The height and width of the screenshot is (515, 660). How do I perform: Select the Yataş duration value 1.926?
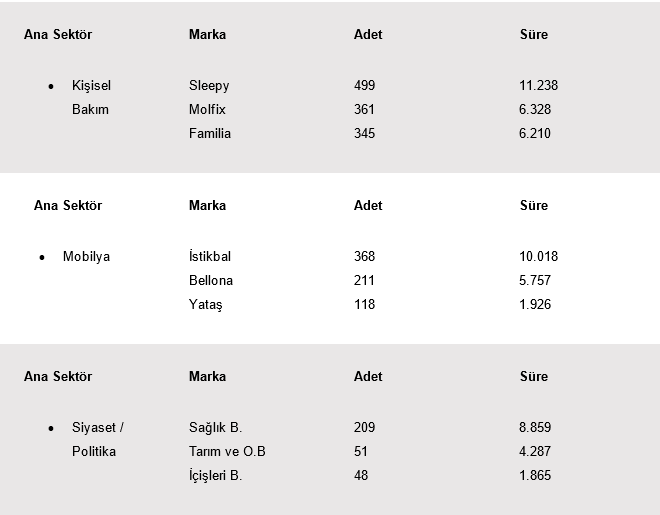tap(535, 304)
